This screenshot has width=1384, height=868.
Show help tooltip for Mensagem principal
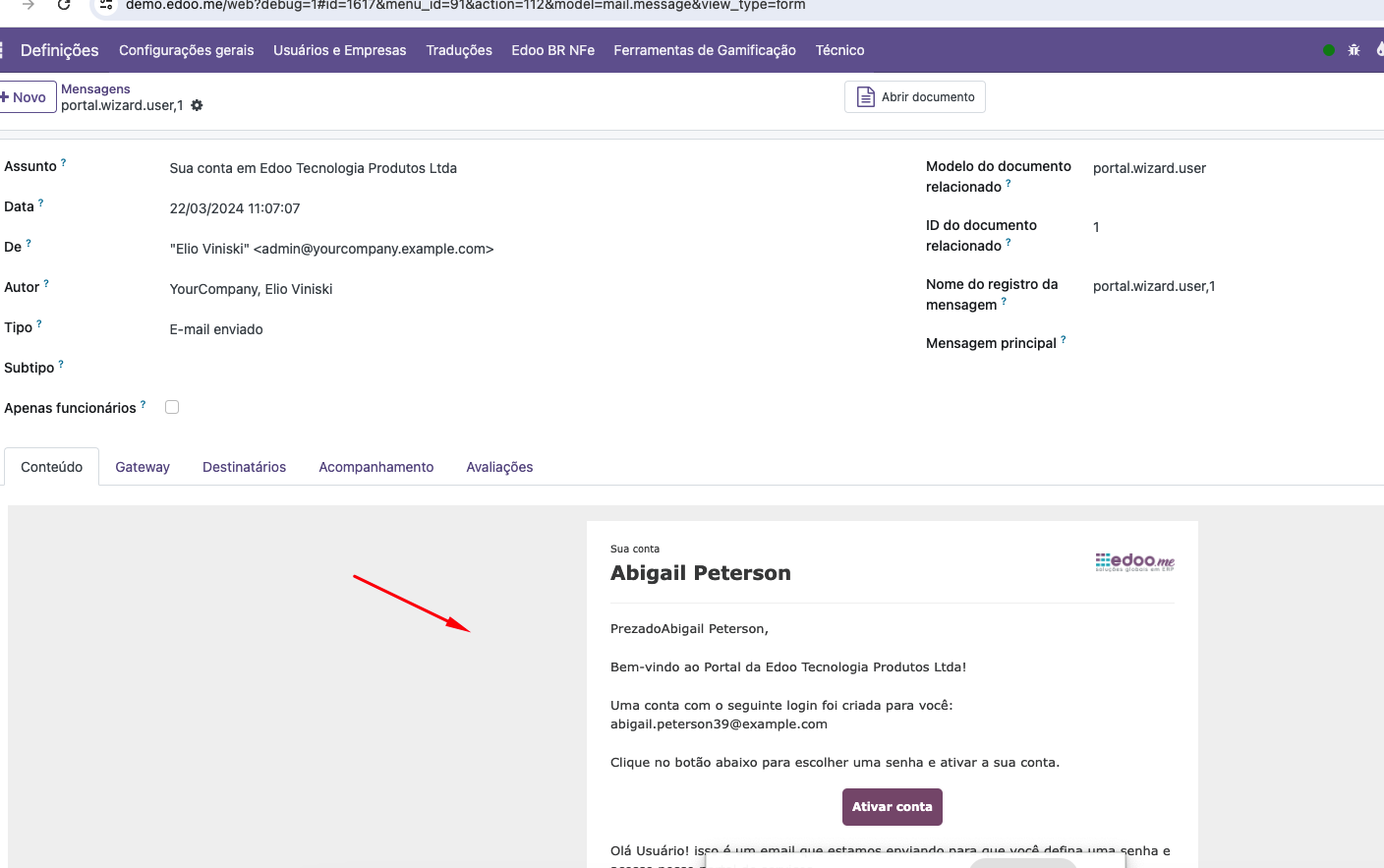click(x=1064, y=339)
